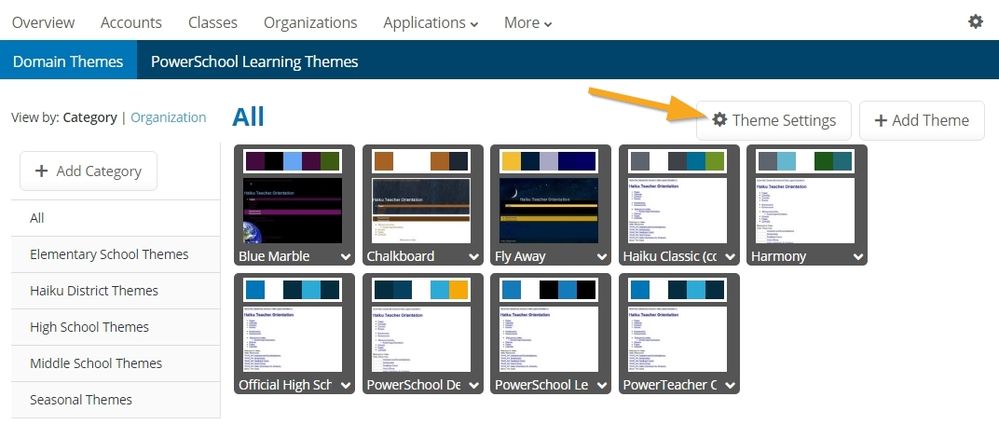Open Harmony theme dropdown arrow
This screenshot has height=424, width=999.
click(x=858, y=257)
